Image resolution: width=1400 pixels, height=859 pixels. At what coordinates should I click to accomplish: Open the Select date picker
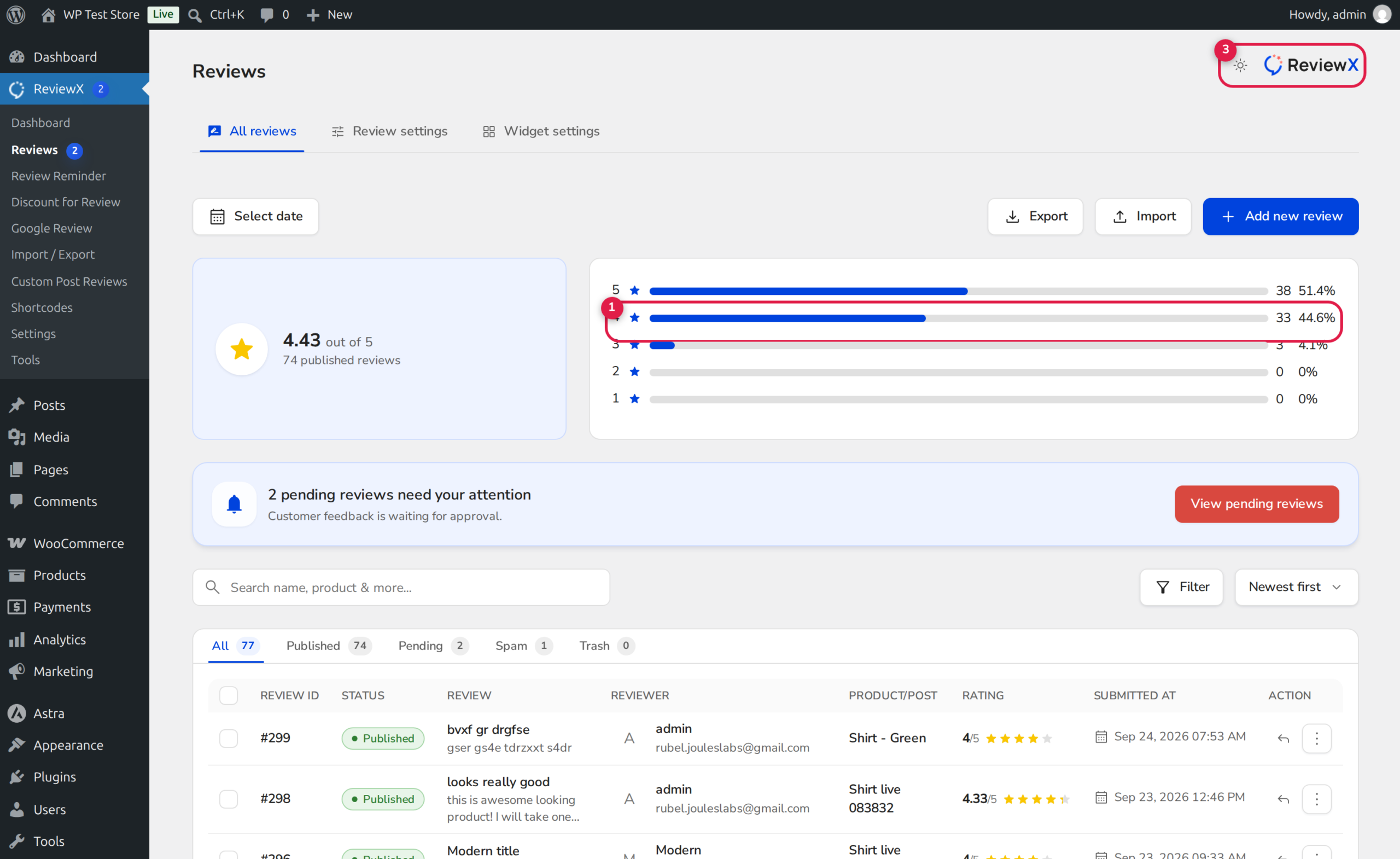coord(256,217)
